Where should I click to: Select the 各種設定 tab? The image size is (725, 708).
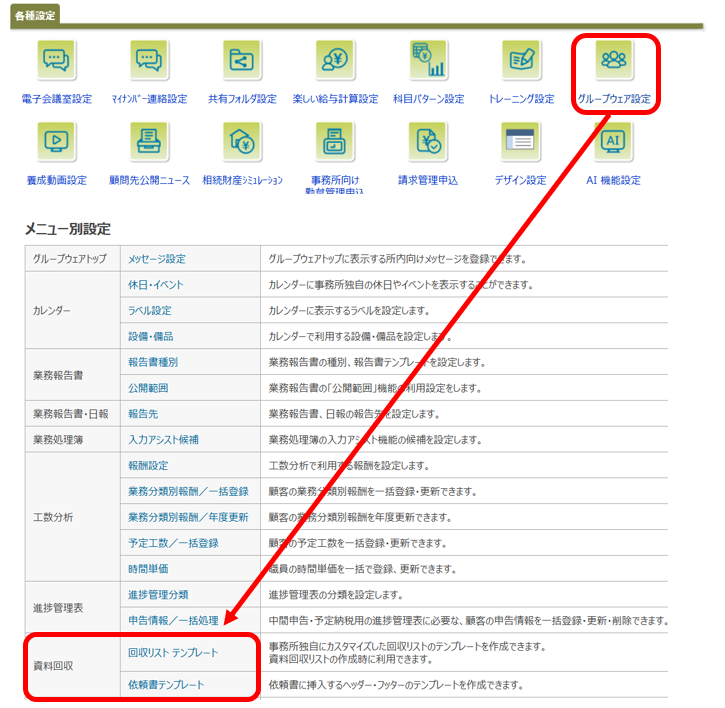pos(35,15)
